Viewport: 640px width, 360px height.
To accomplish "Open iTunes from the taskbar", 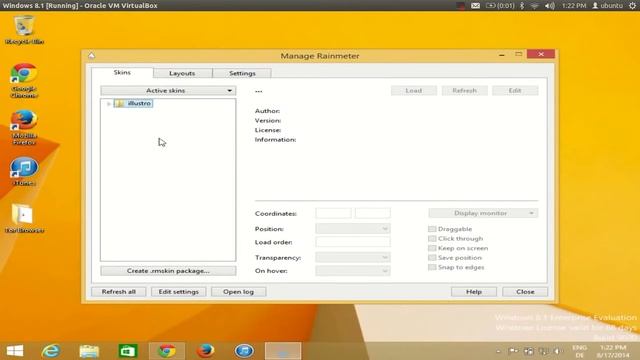I will [x=244, y=351].
